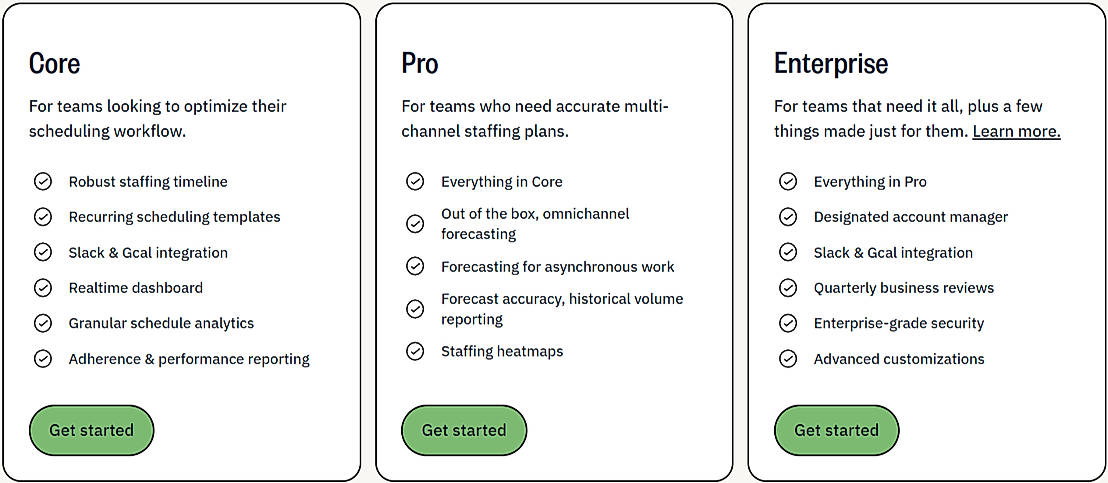This screenshot has width=1108, height=483.
Task: Click check icon for Enterprise-grade security
Action: point(788,323)
